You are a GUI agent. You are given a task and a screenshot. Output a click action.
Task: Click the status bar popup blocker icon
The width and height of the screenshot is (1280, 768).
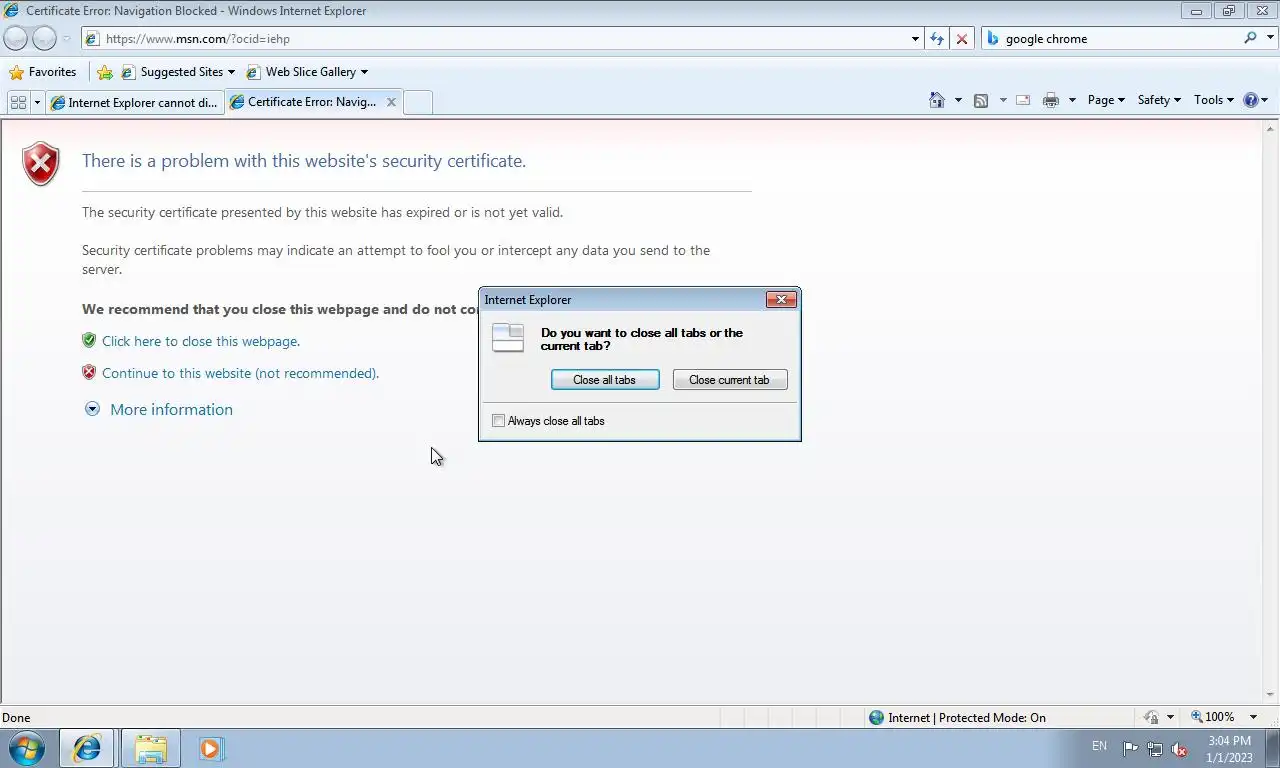tap(1152, 717)
